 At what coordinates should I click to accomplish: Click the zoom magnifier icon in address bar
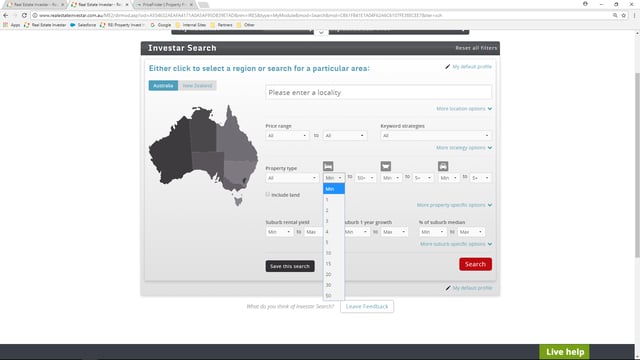(615, 16)
